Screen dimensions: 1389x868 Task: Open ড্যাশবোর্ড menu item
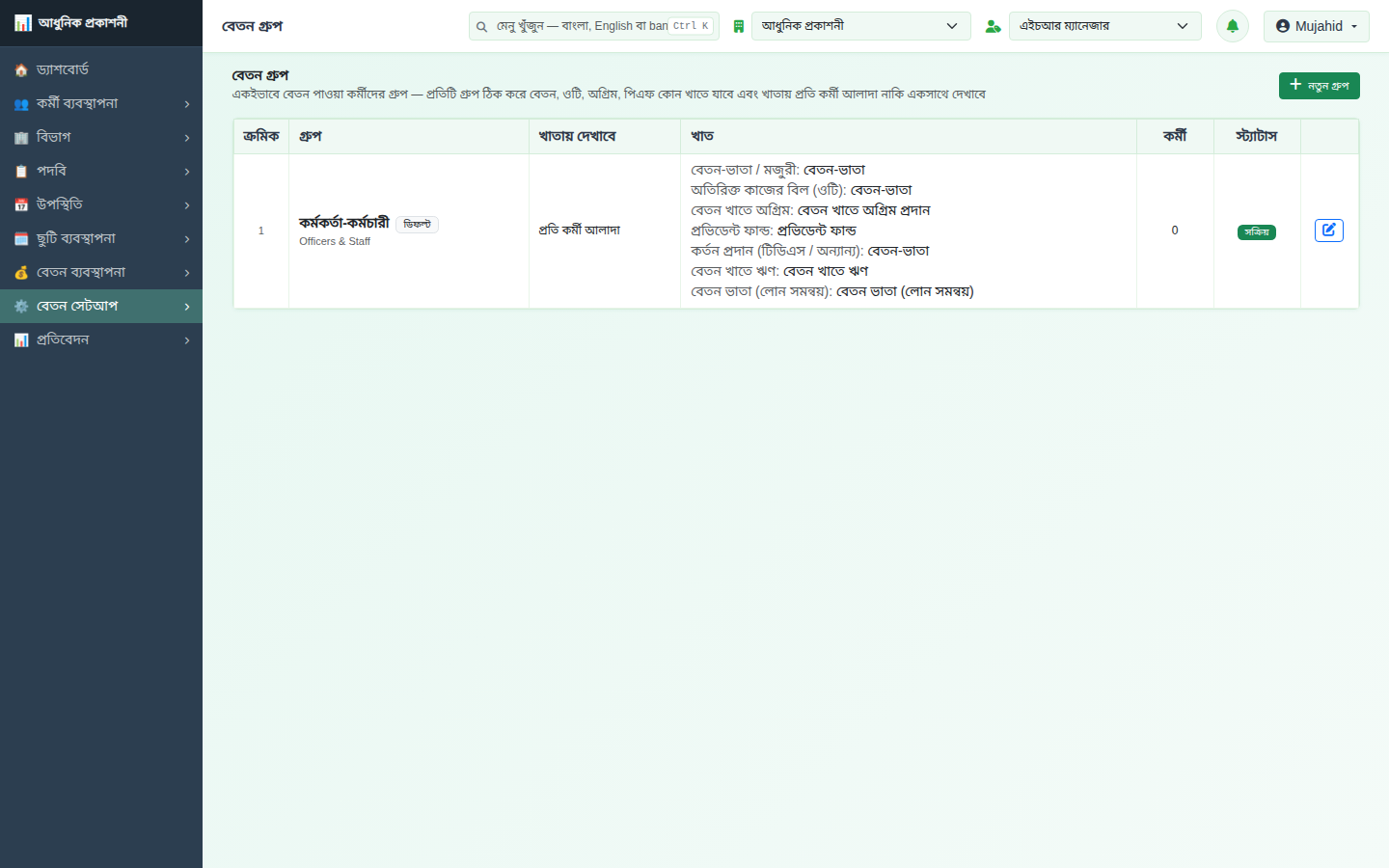[x=101, y=69]
